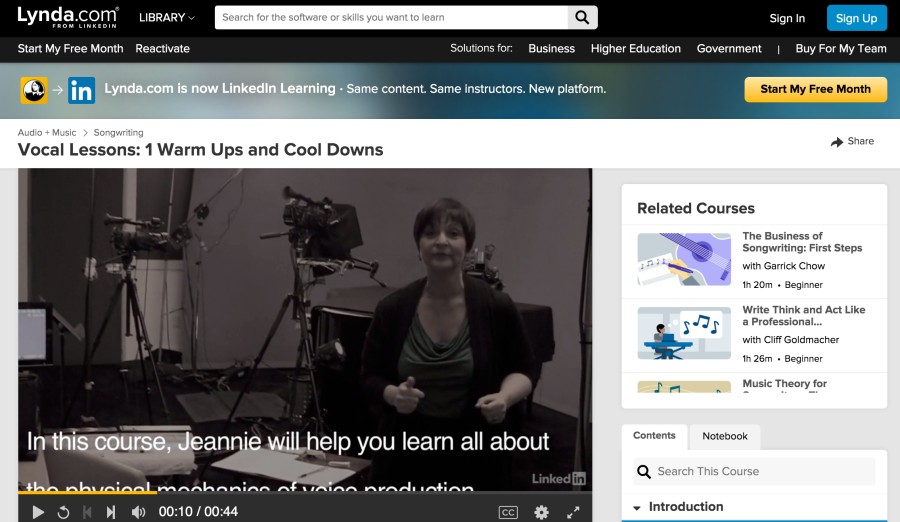Mute the video volume

click(138, 512)
